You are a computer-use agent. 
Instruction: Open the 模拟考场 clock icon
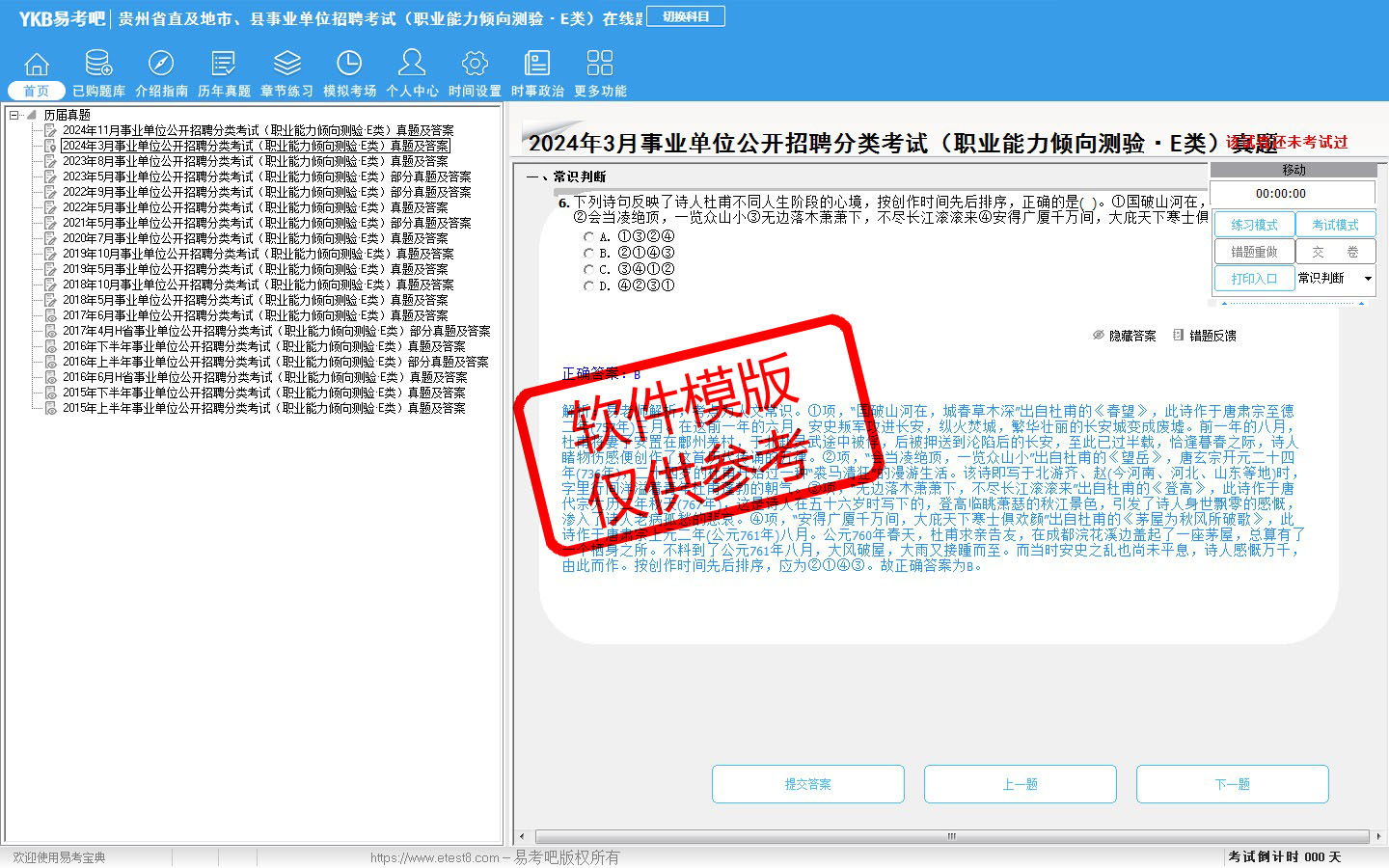(349, 64)
